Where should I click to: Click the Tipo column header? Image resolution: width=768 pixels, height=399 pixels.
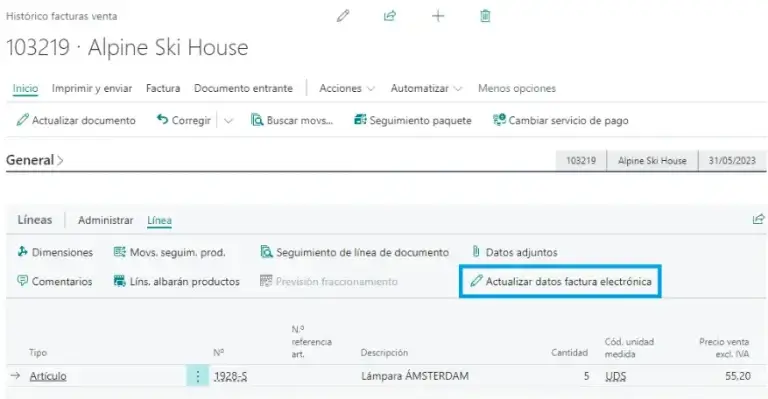[38, 352]
